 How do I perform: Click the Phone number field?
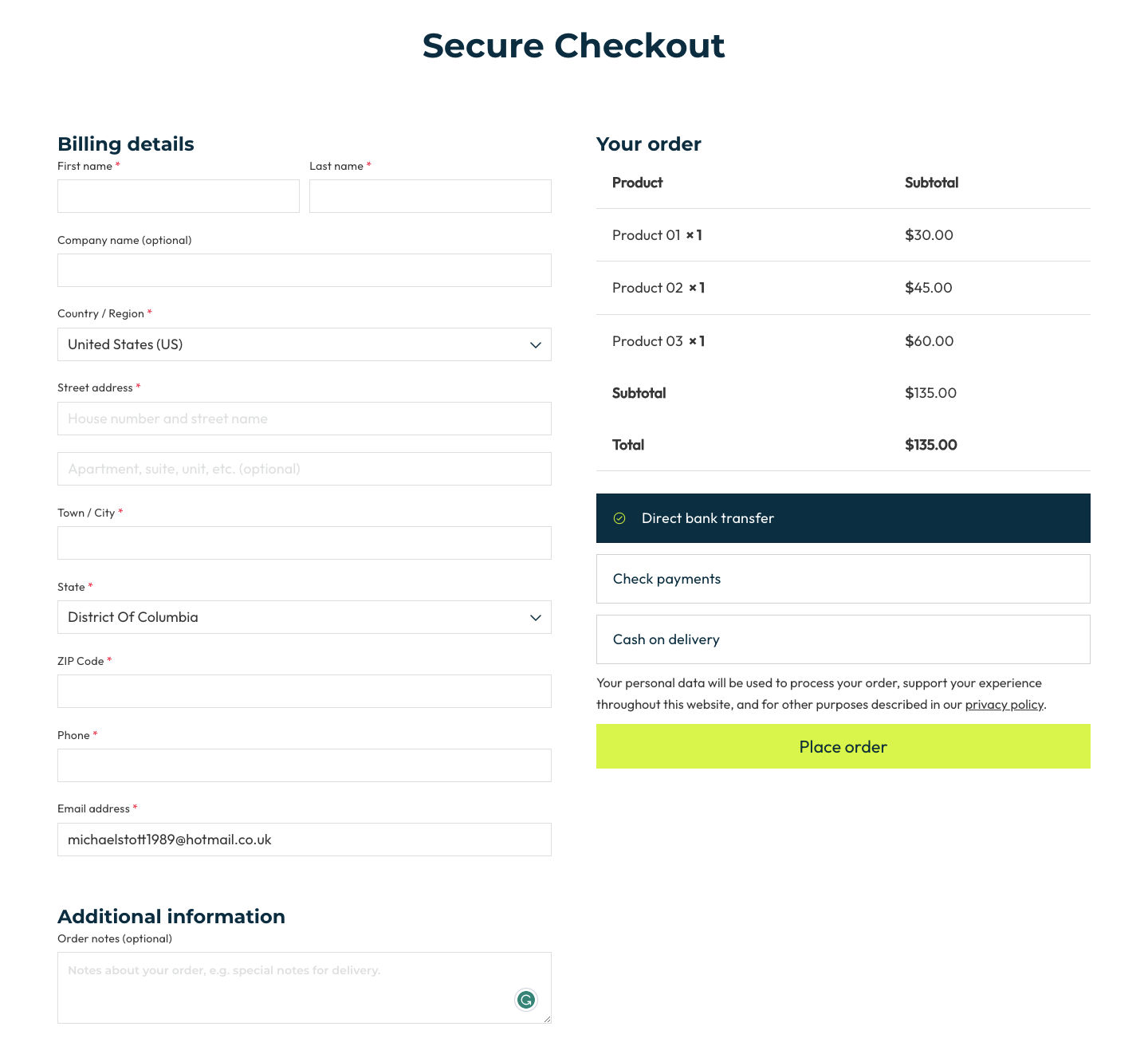[x=304, y=765]
